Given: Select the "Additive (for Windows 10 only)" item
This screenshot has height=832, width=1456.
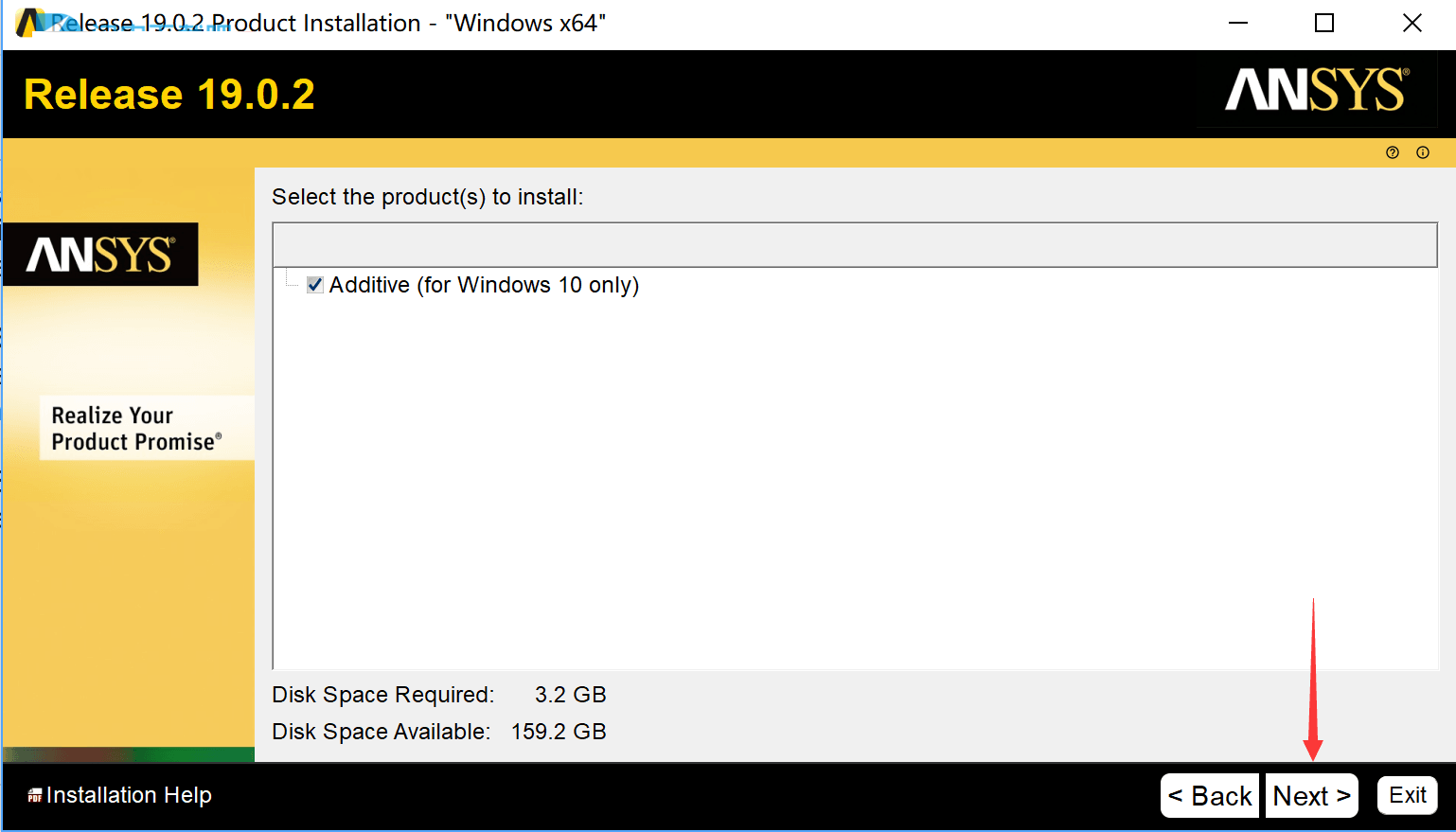Looking at the screenshot, I should 484,285.
